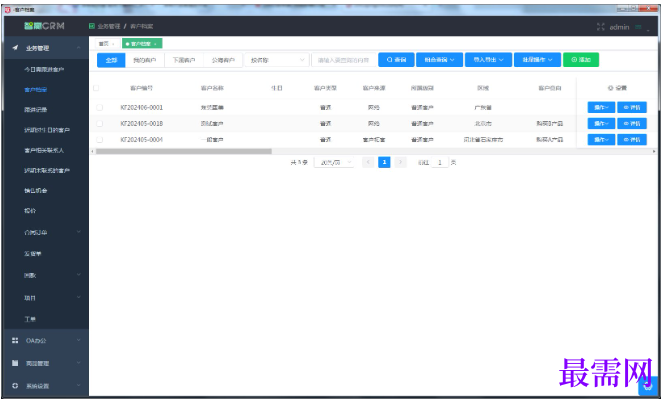Select page 1 in pagination
671x404 pixels.
click(384, 162)
